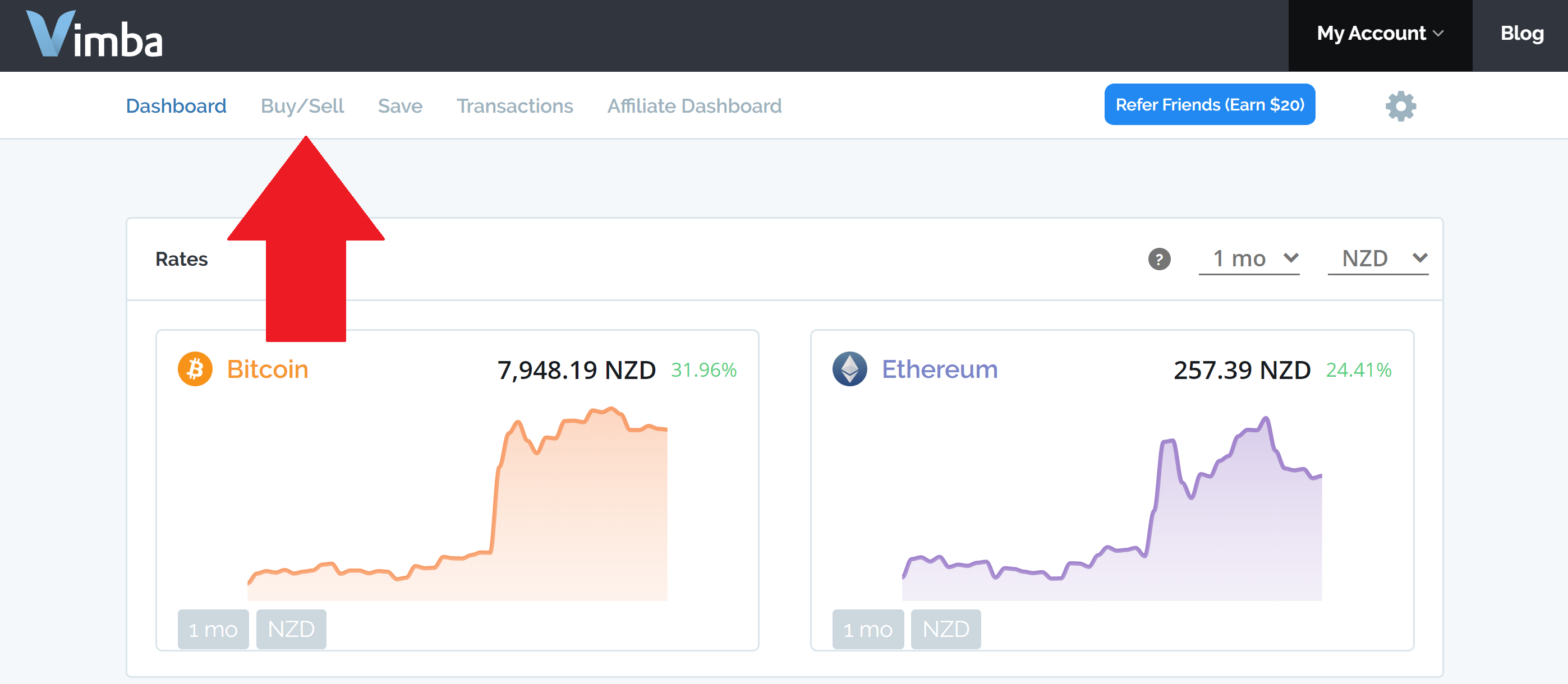Click the NZD tag under Bitcoin chart
Image resolution: width=1568 pixels, height=684 pixels.
coord(291,628)
